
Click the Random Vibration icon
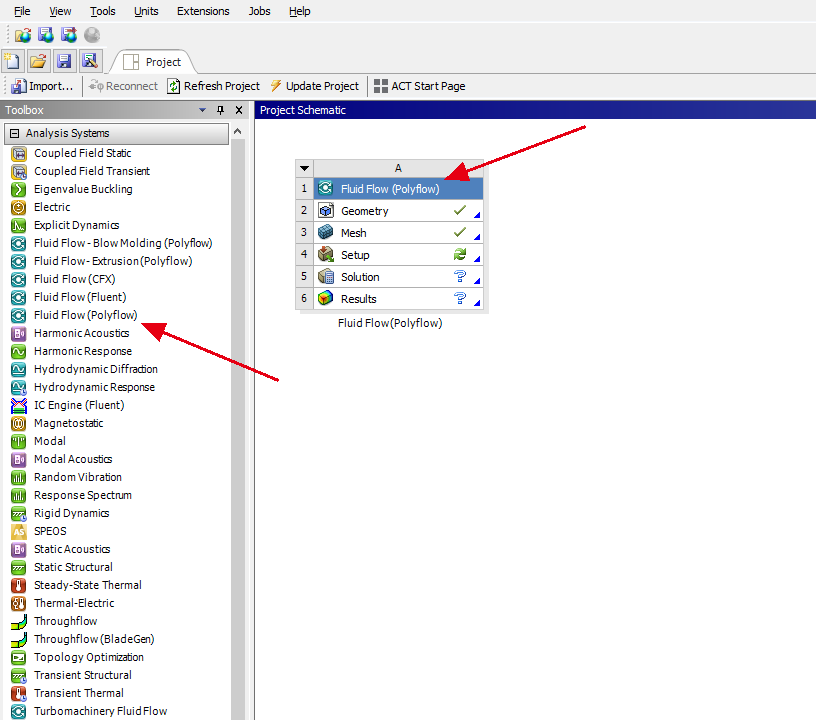click(x=19, y=478)
